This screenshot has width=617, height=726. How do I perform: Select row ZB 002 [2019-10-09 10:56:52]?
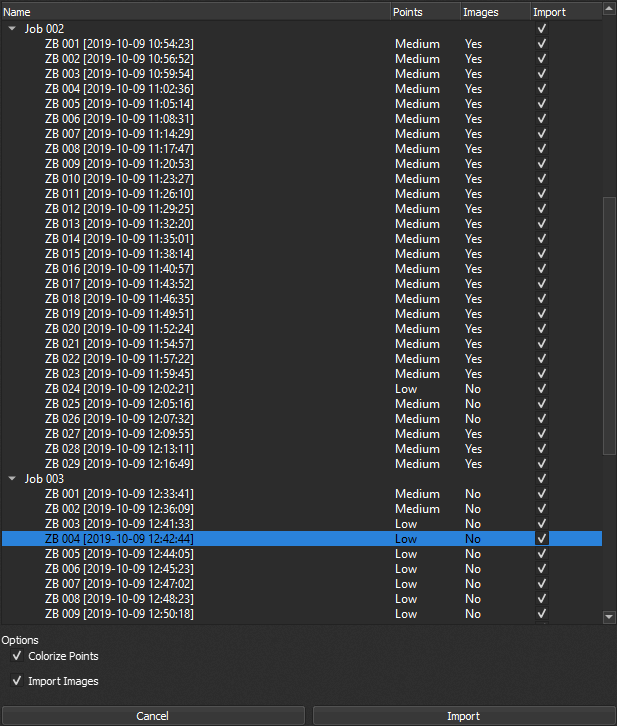(302, 59)
